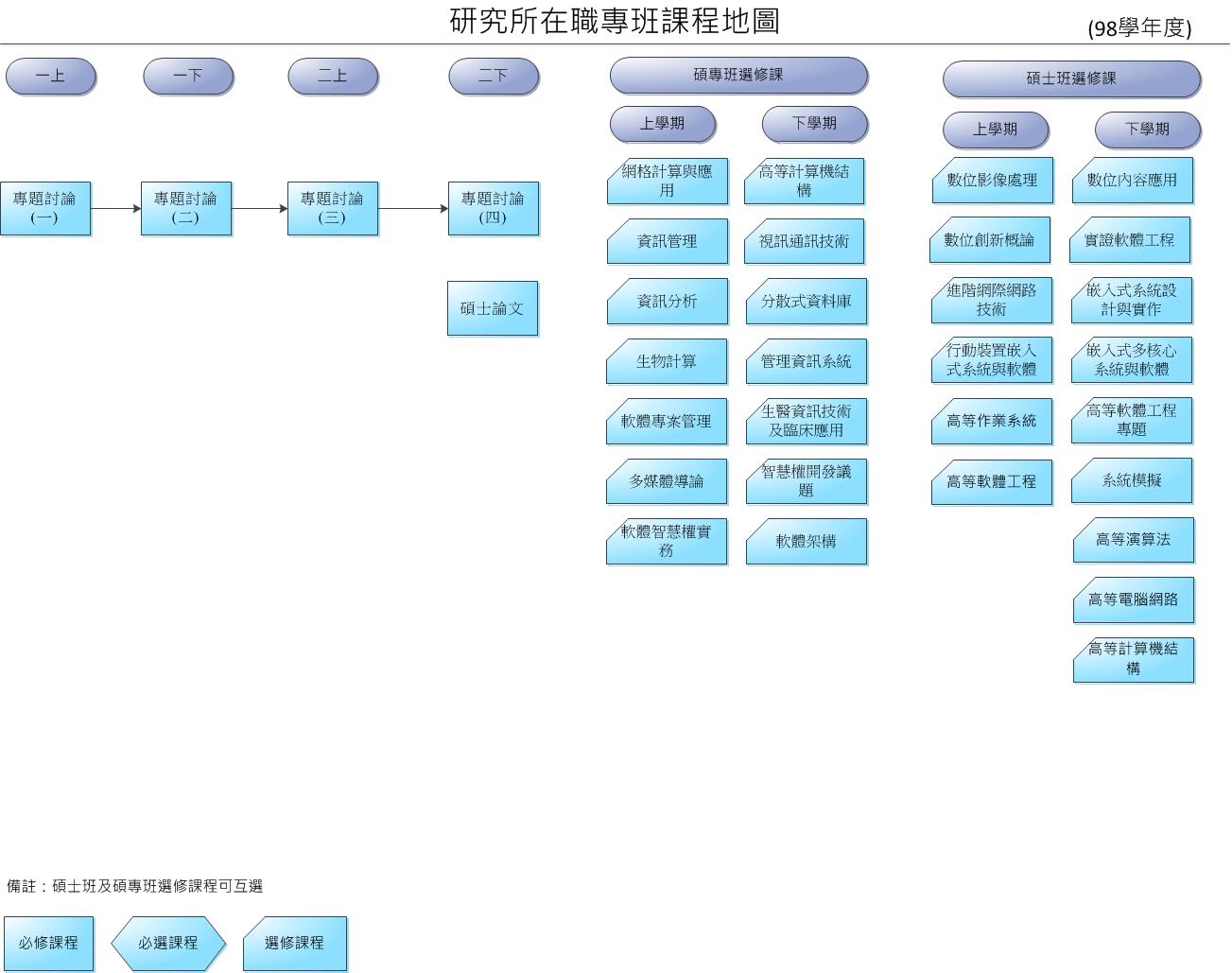Select the 分散式資料庫 course box
The image size is (1232, 973).
807,302
